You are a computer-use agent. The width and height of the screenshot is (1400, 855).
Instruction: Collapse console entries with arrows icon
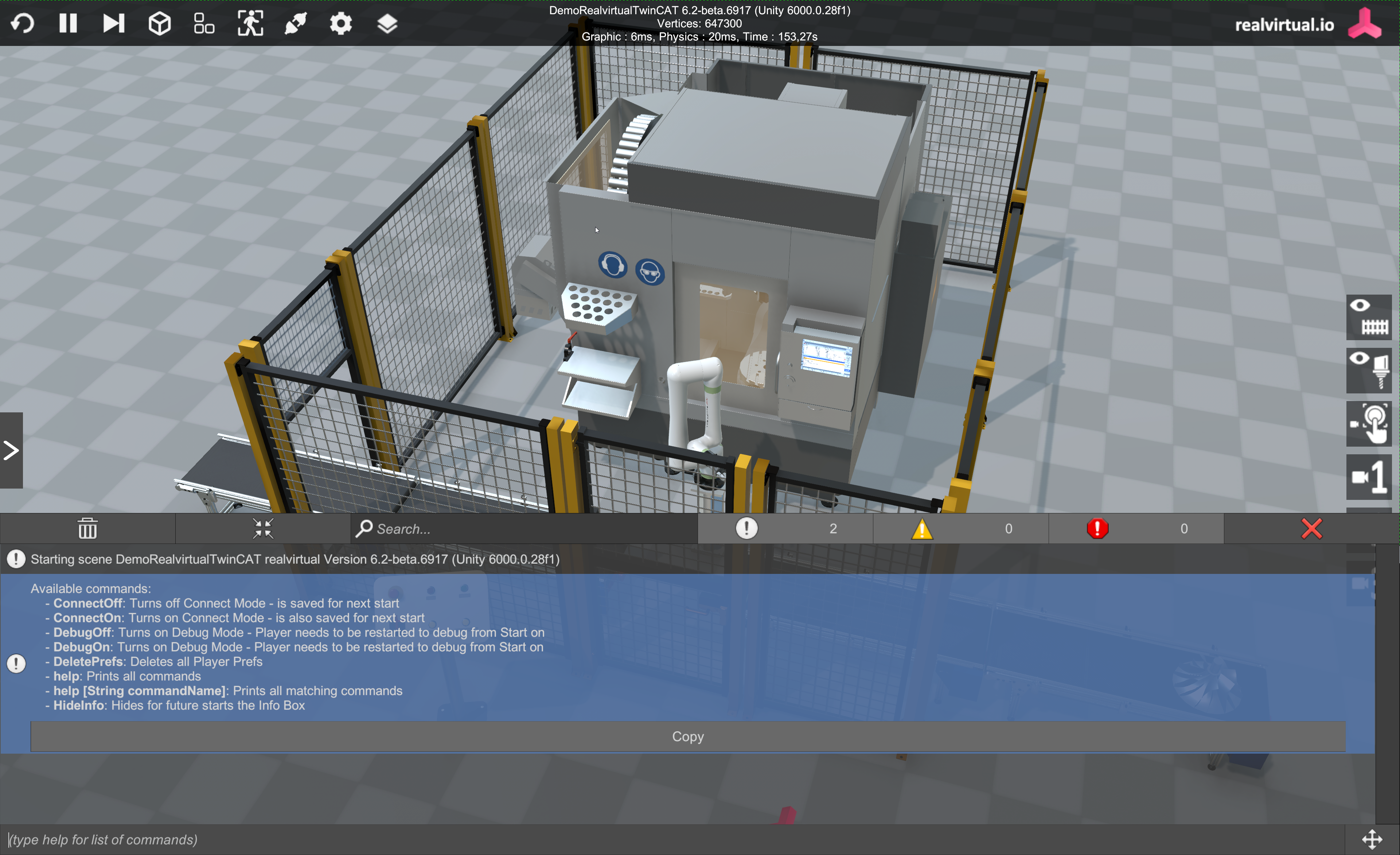click(263, 529)
